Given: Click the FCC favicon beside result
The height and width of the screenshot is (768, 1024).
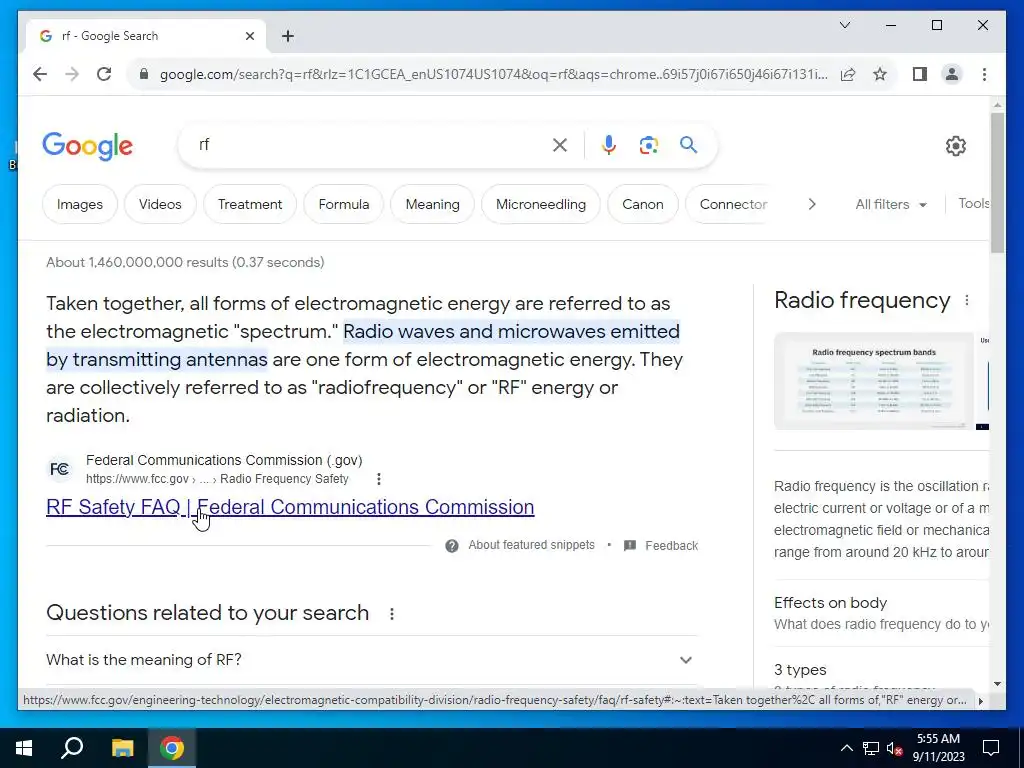Looking at the screenshot, I should pos(60,470).
